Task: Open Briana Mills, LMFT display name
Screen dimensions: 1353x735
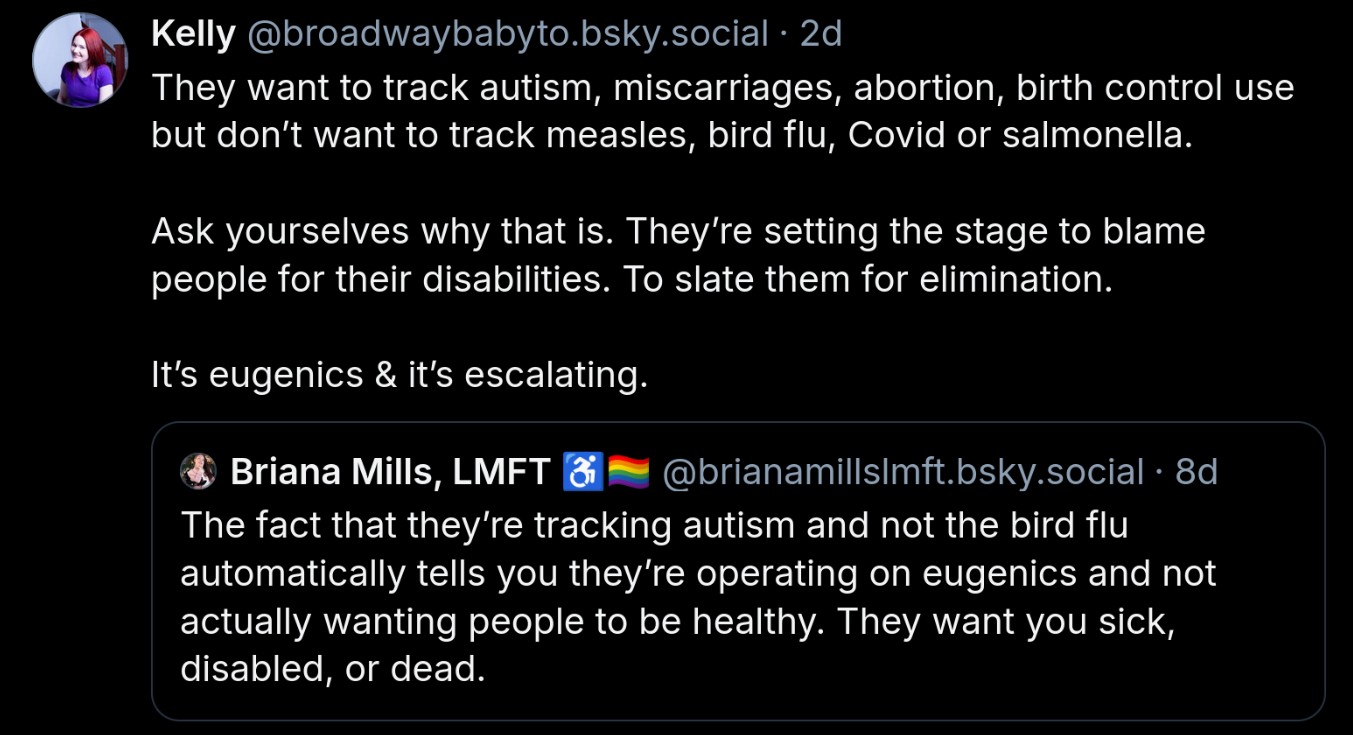Action: (x=390, y=471)
